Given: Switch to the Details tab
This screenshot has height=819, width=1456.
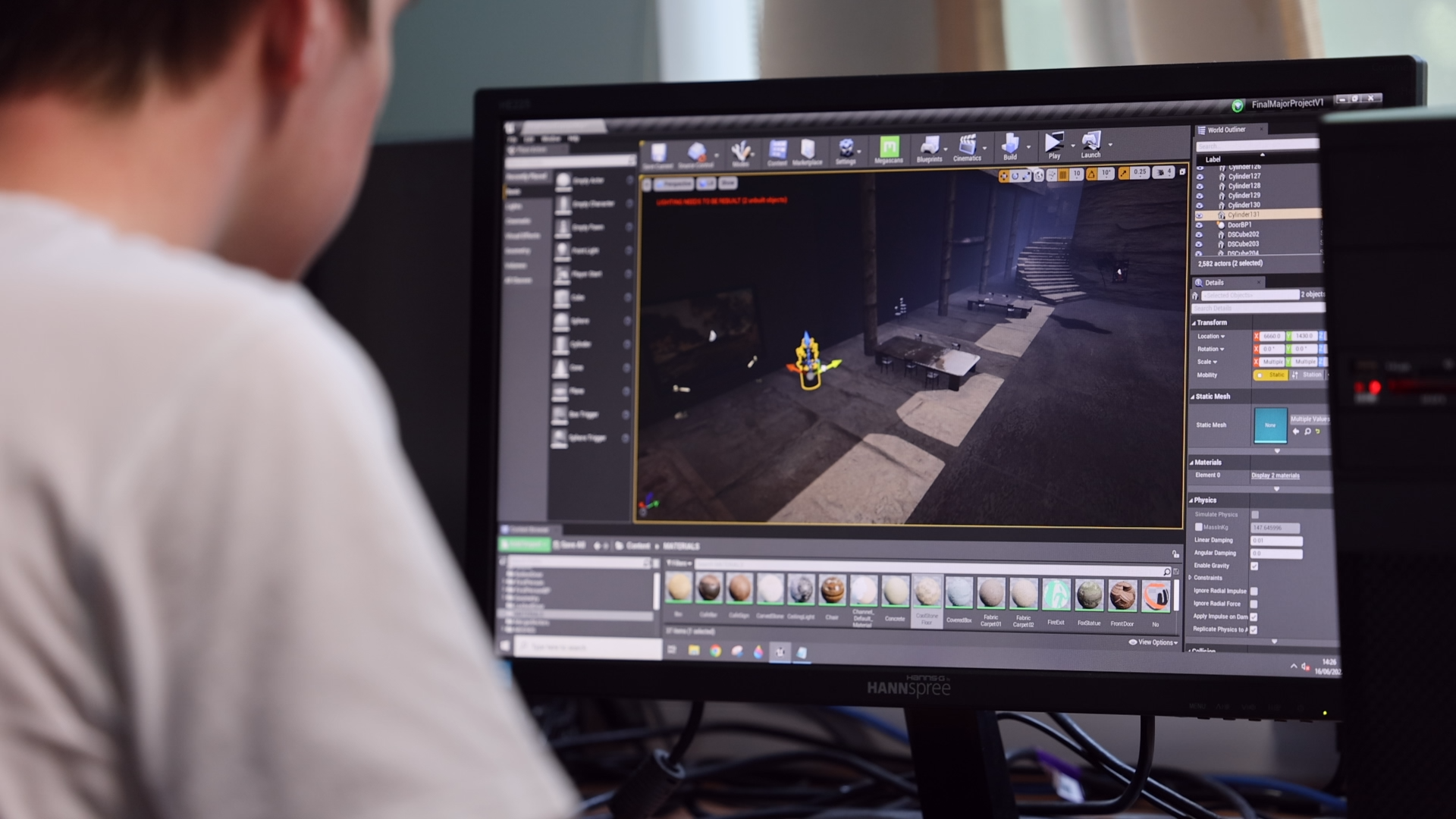Looking at the screenshot, I should (x=1214, y=282).
